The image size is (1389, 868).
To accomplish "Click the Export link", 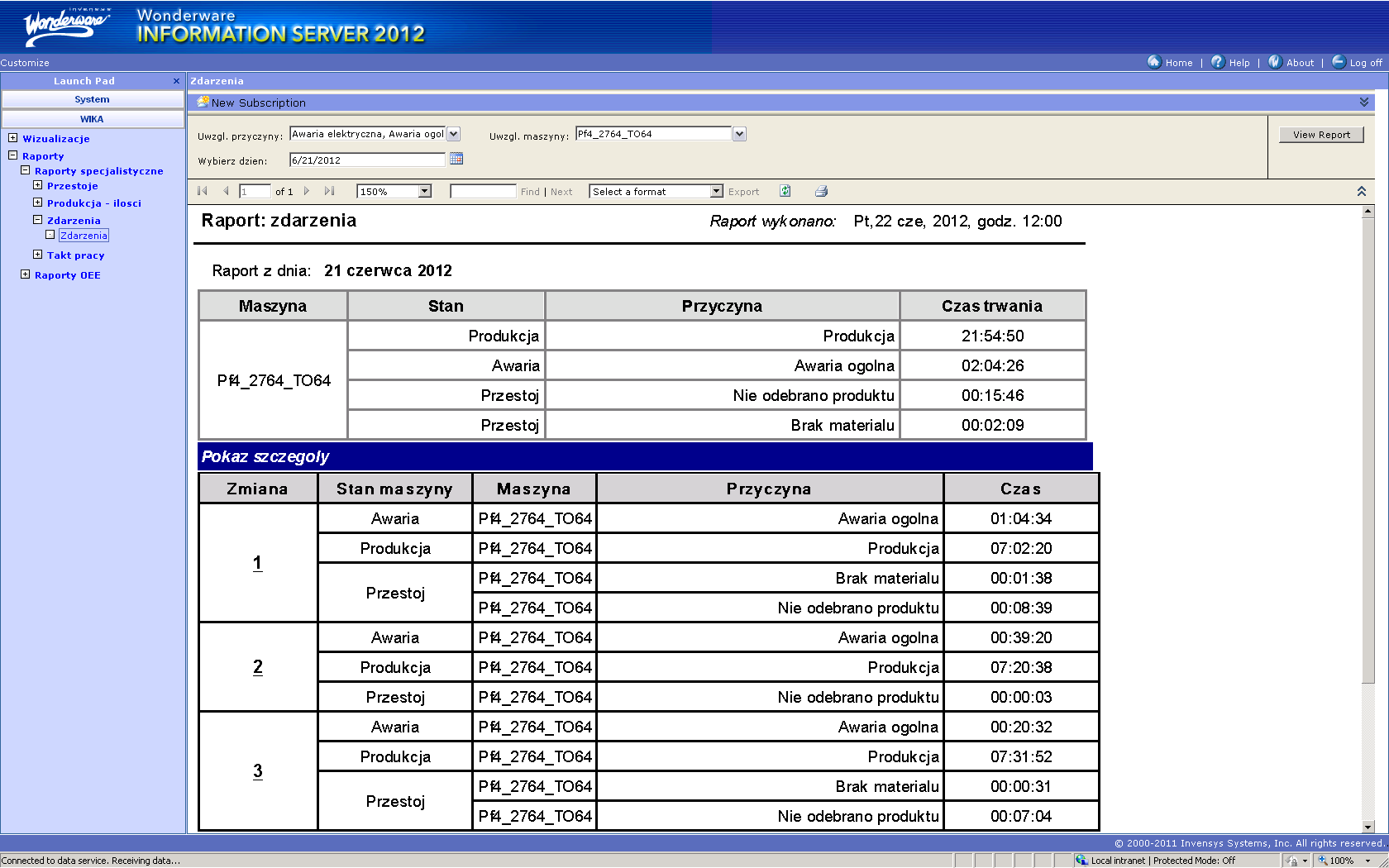I will [743, 192].
